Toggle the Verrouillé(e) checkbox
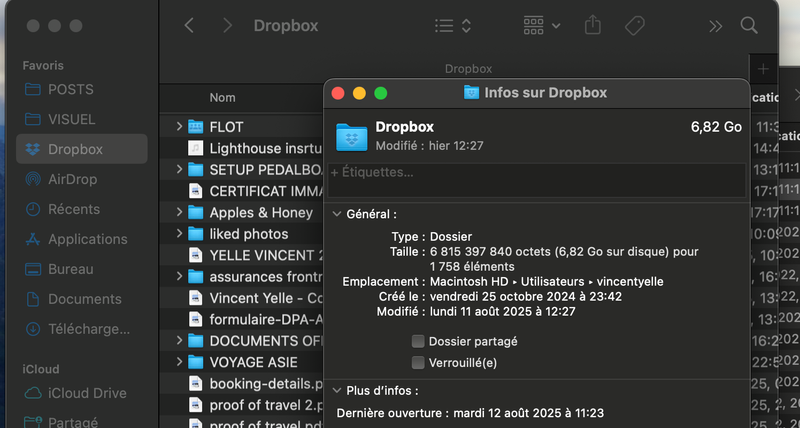The image size is (800, 428). pyautogui.click(x=418, y=362)
